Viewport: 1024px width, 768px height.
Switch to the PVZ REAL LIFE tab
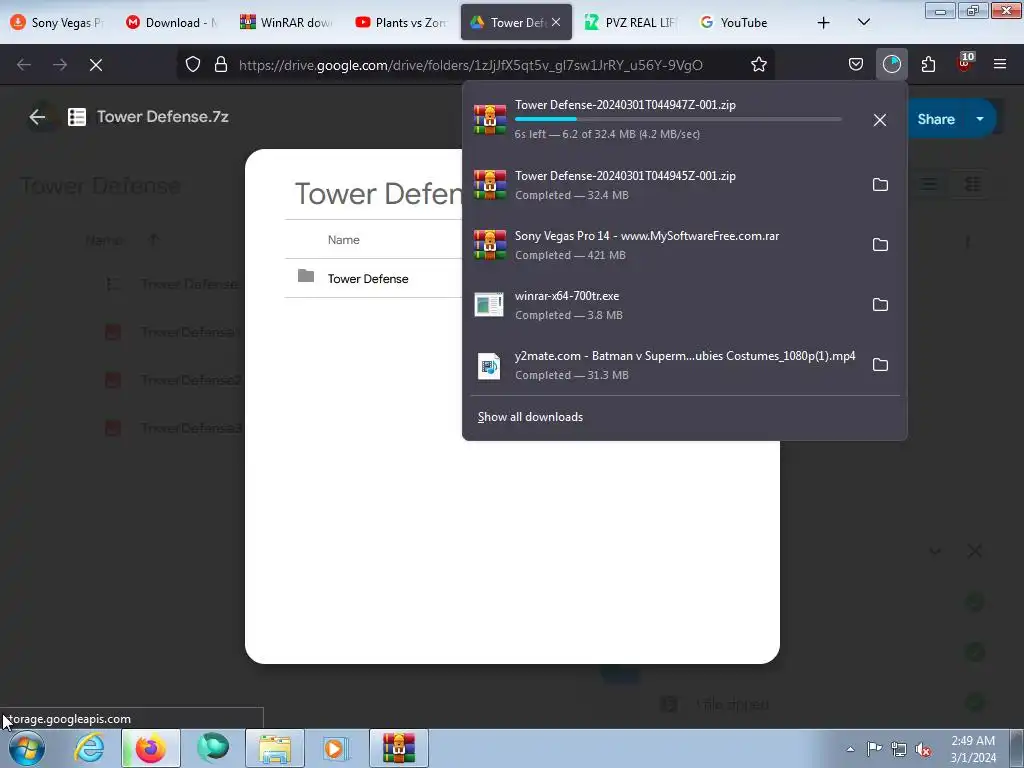(x=631, y=22)
